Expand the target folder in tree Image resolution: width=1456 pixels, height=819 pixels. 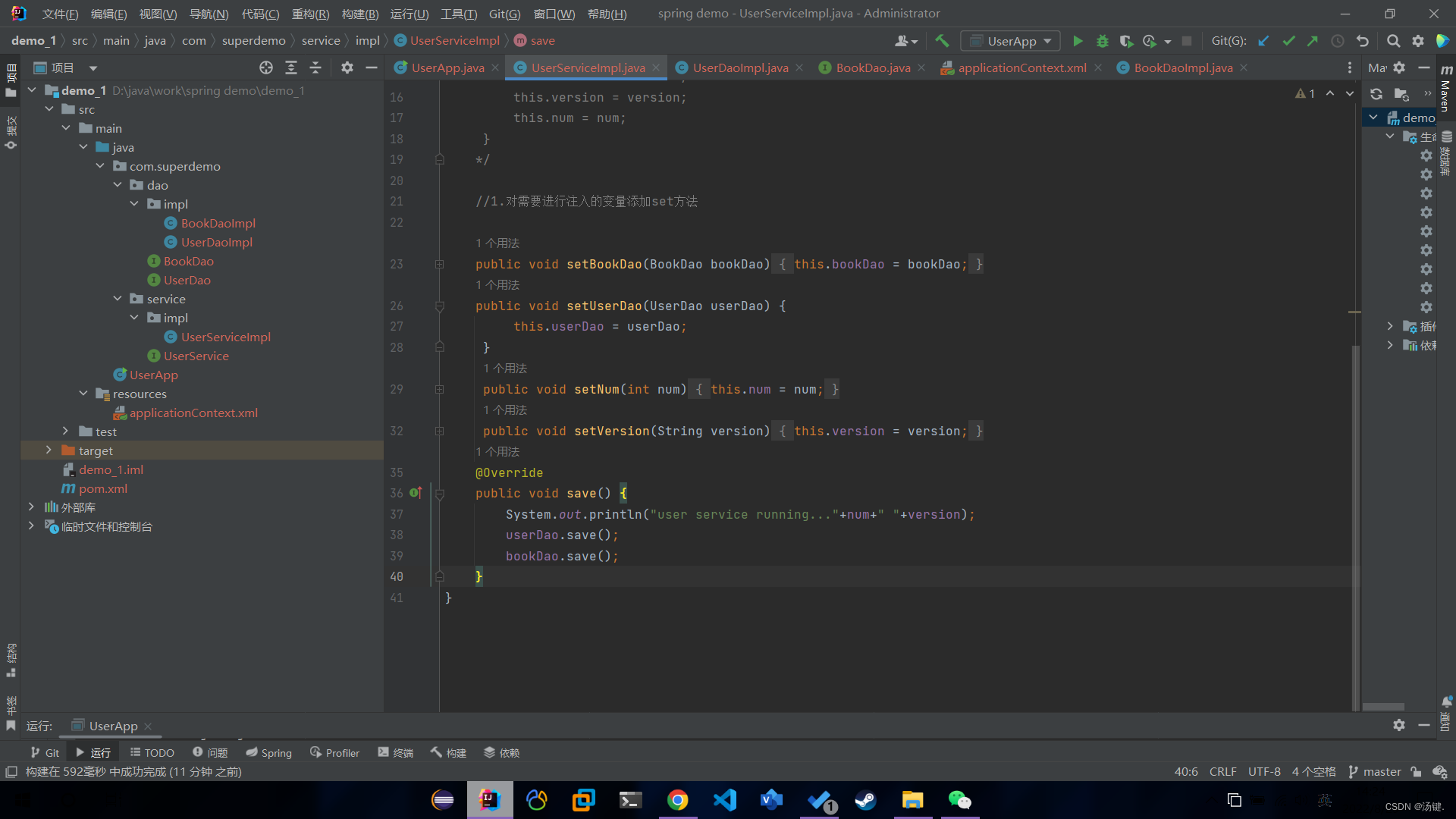49,450
